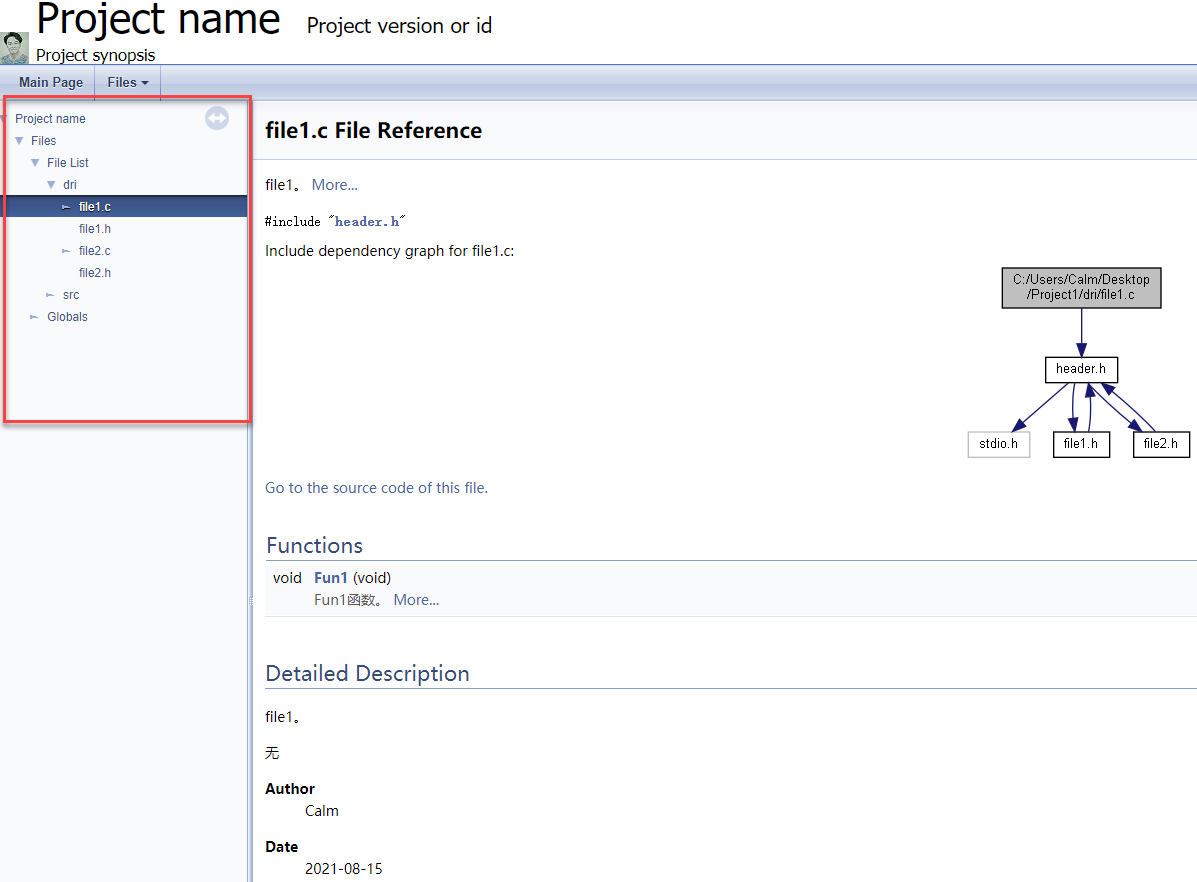Expand the file2.c tree node arrow
This screenshot has height=882, width=1197.
click(x=66, y=251)
